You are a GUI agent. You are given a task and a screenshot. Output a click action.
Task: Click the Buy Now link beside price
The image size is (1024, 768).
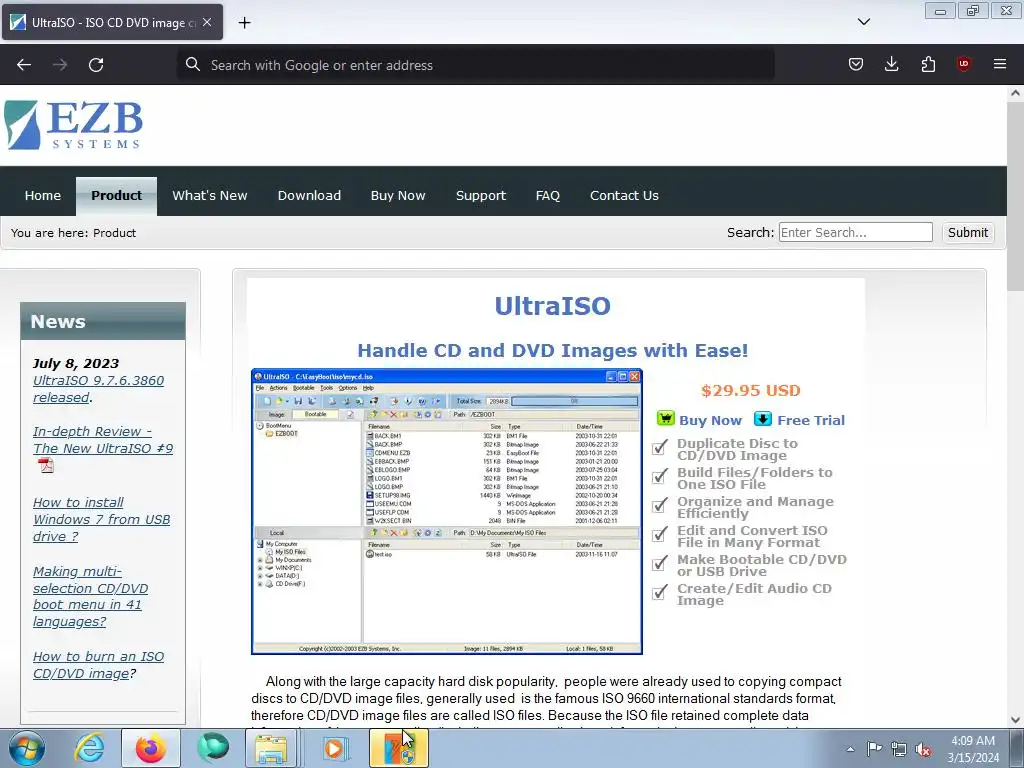coord(710,420)
